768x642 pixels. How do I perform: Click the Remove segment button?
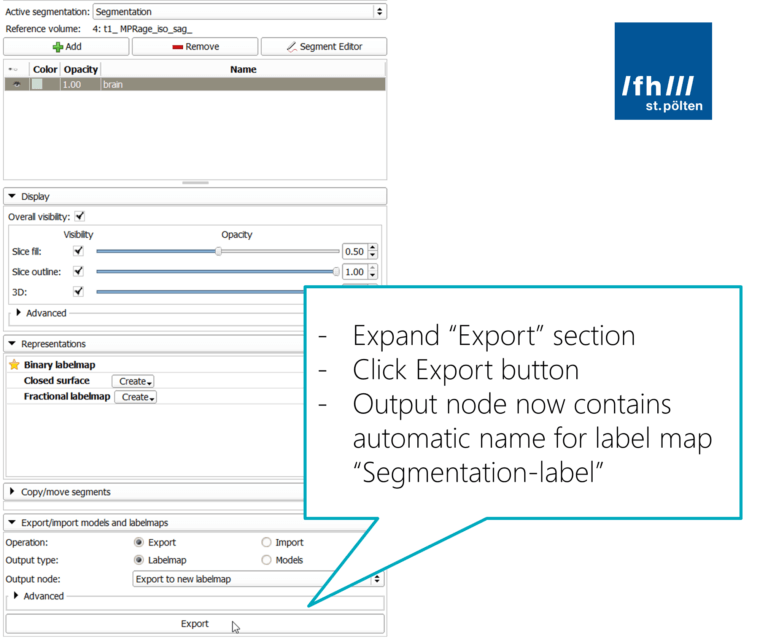click(195, 47)
